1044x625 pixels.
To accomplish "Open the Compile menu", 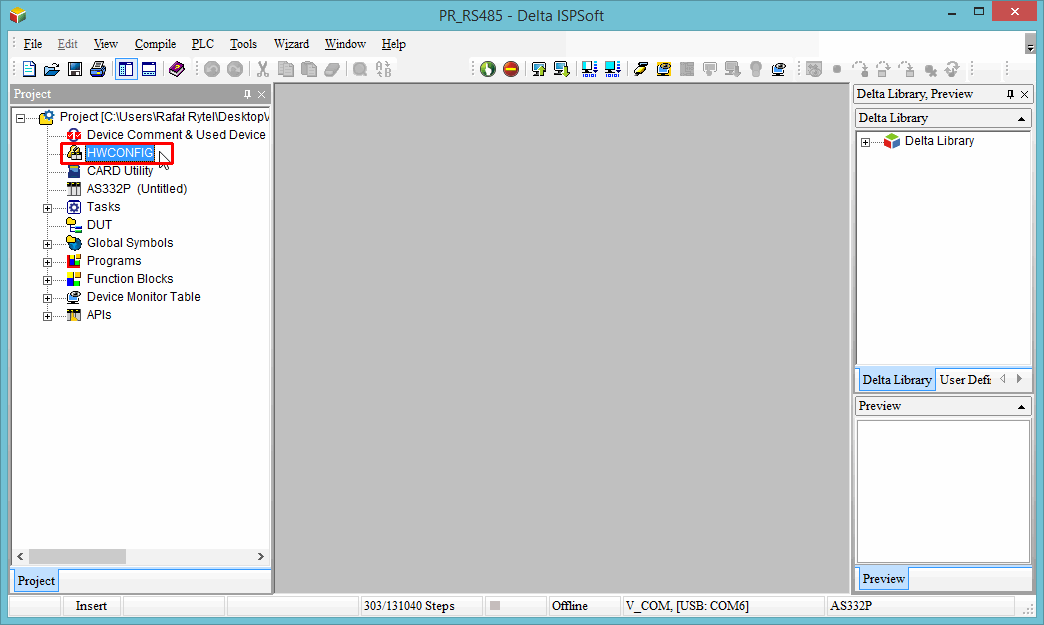I will pos(155,44).
